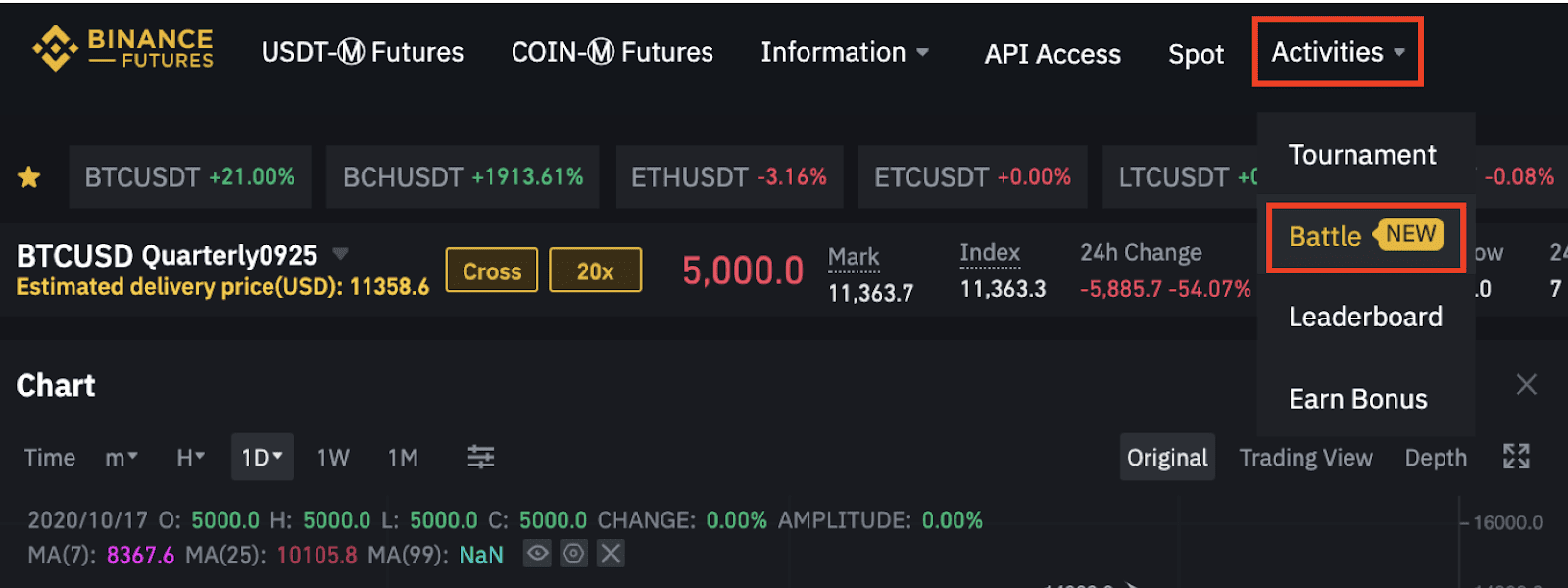Click the 20x leverage button
The height and width of the screenshot is (588, 1568).
click(x=595, y=270)
